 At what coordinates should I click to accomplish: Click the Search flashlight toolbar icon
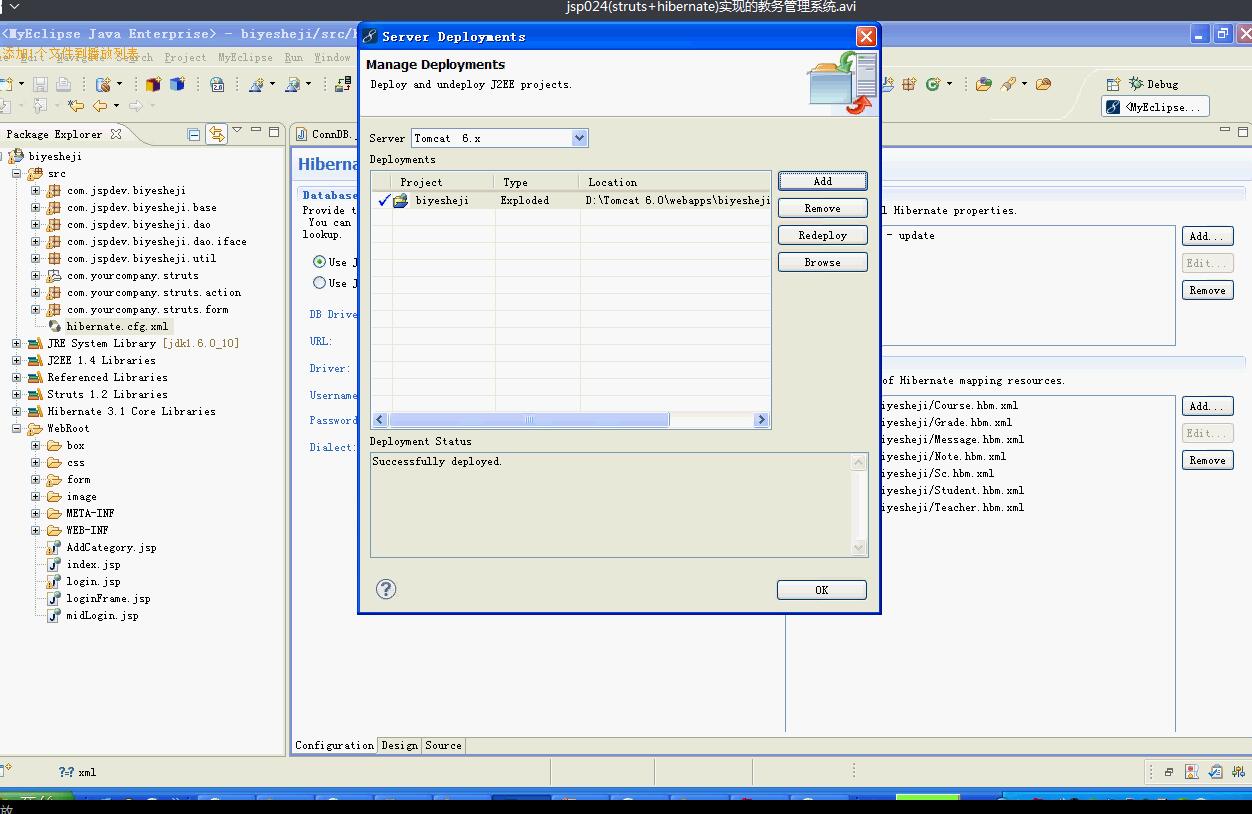[x=1008, y=84]
